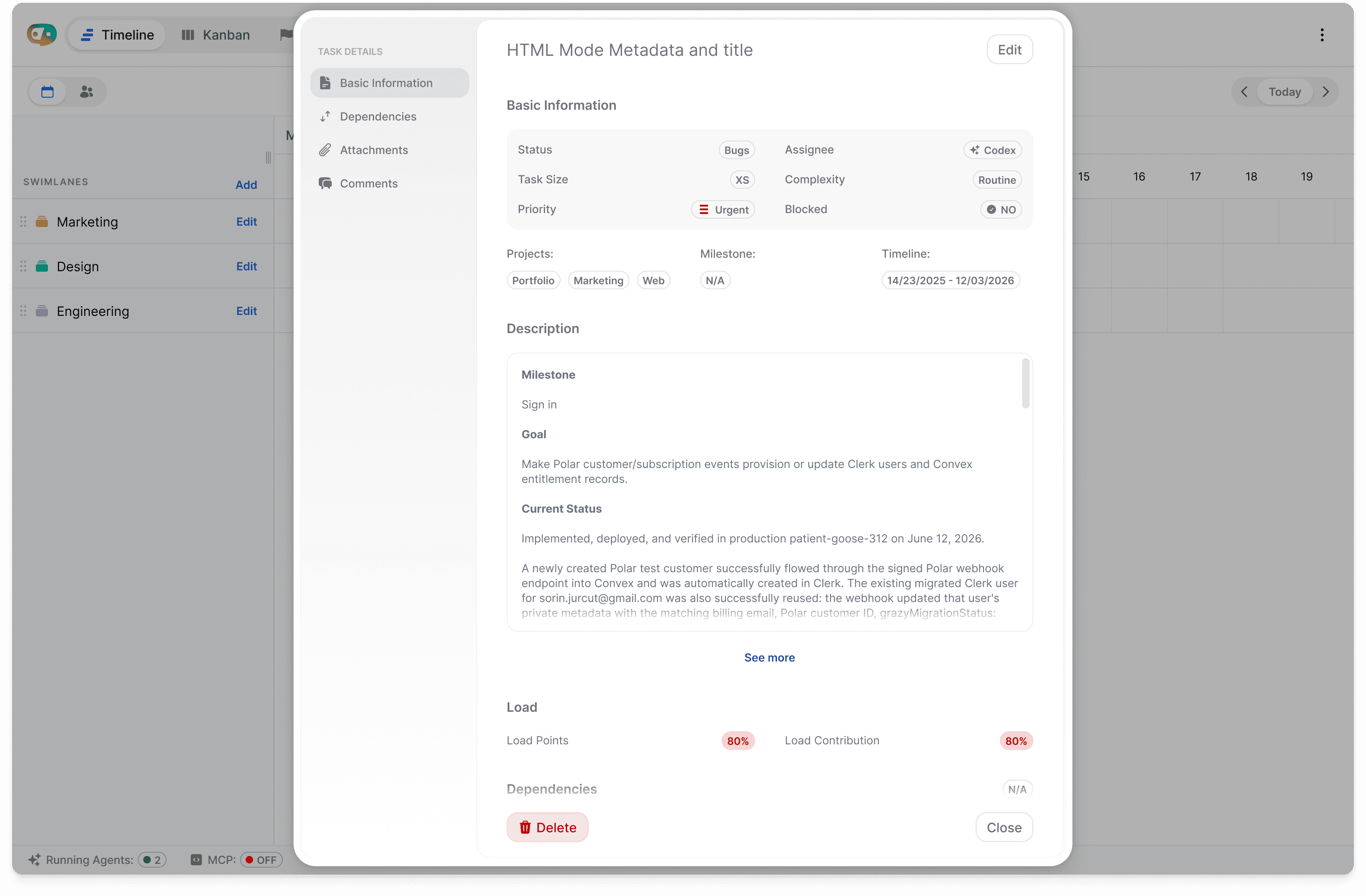Screen dimensions: 1366x896
Task: Click the Blocked NO badge
Action: (1000, 210)
